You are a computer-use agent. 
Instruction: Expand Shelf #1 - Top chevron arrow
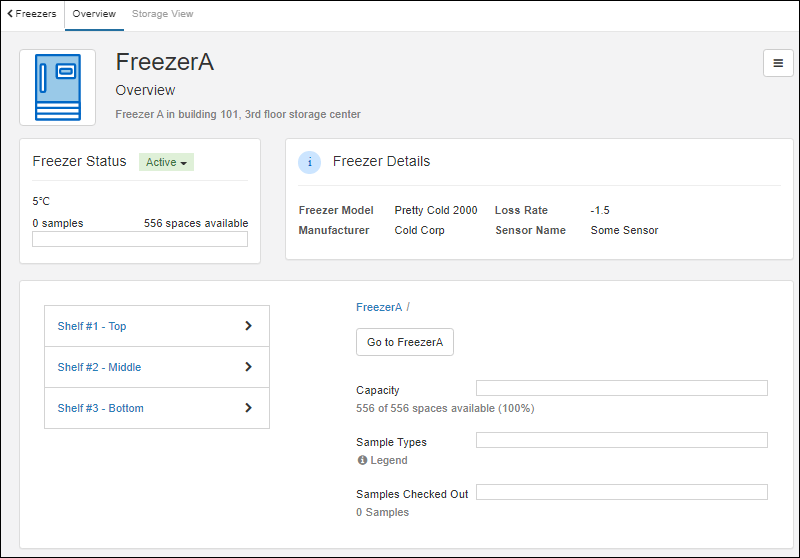248,326
